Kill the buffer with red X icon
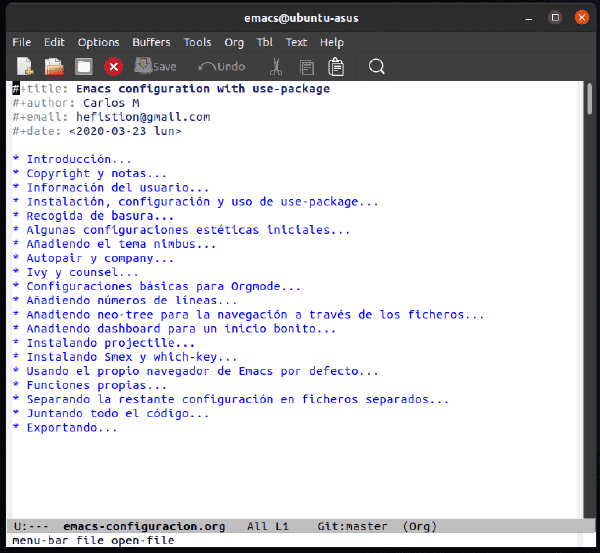This screenshot has height=553, width=600. click(x=113, y=67)
